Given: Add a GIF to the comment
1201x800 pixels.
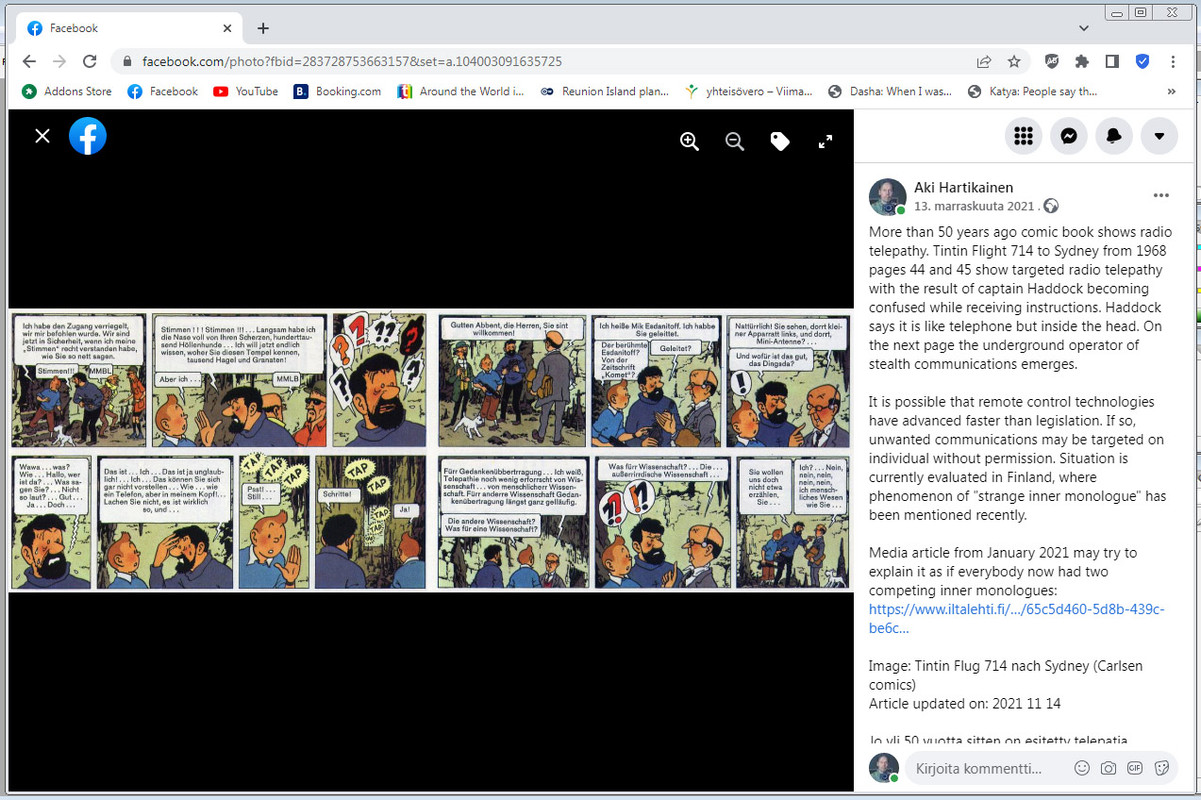Looking at the screenshot, I should tap(1135, 768).
